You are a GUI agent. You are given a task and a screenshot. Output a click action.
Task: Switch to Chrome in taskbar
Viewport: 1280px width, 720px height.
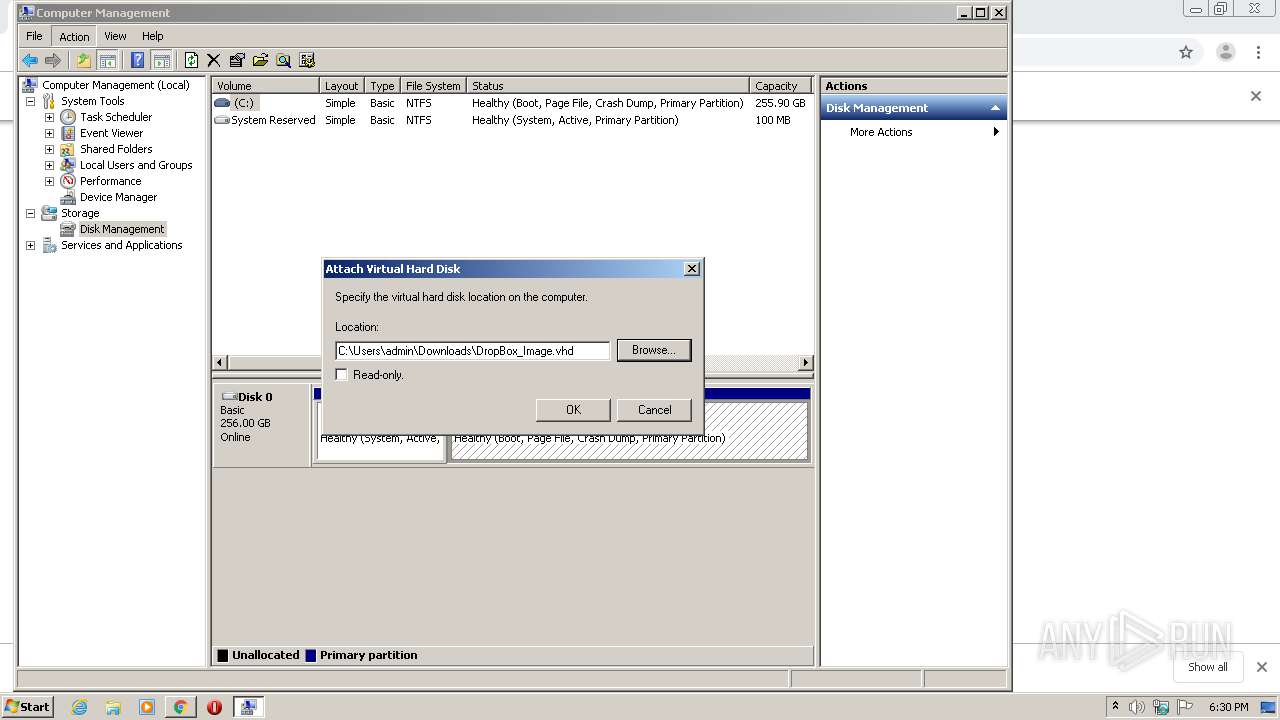[180, 707]
